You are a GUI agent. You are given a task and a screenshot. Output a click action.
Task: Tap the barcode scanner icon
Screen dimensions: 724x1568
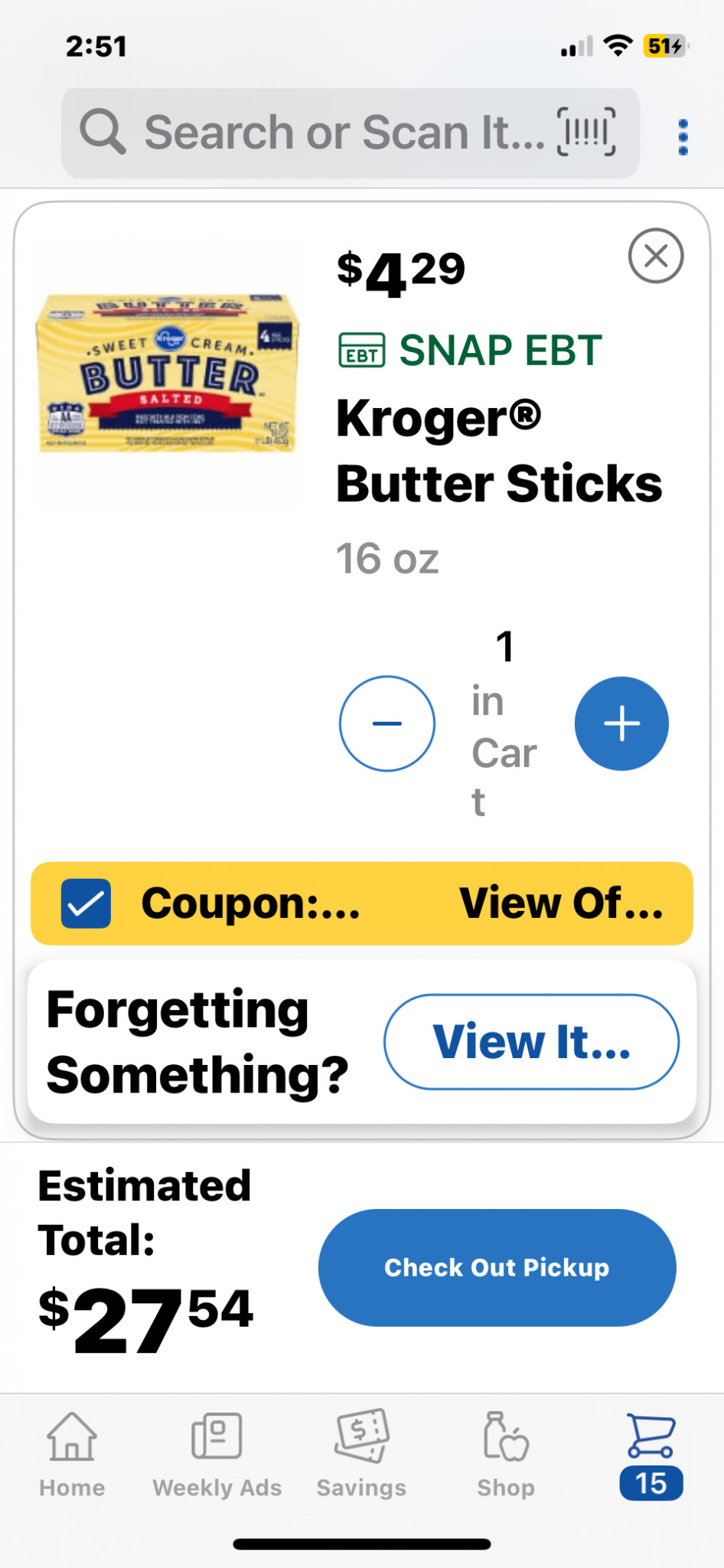[586, 132]
